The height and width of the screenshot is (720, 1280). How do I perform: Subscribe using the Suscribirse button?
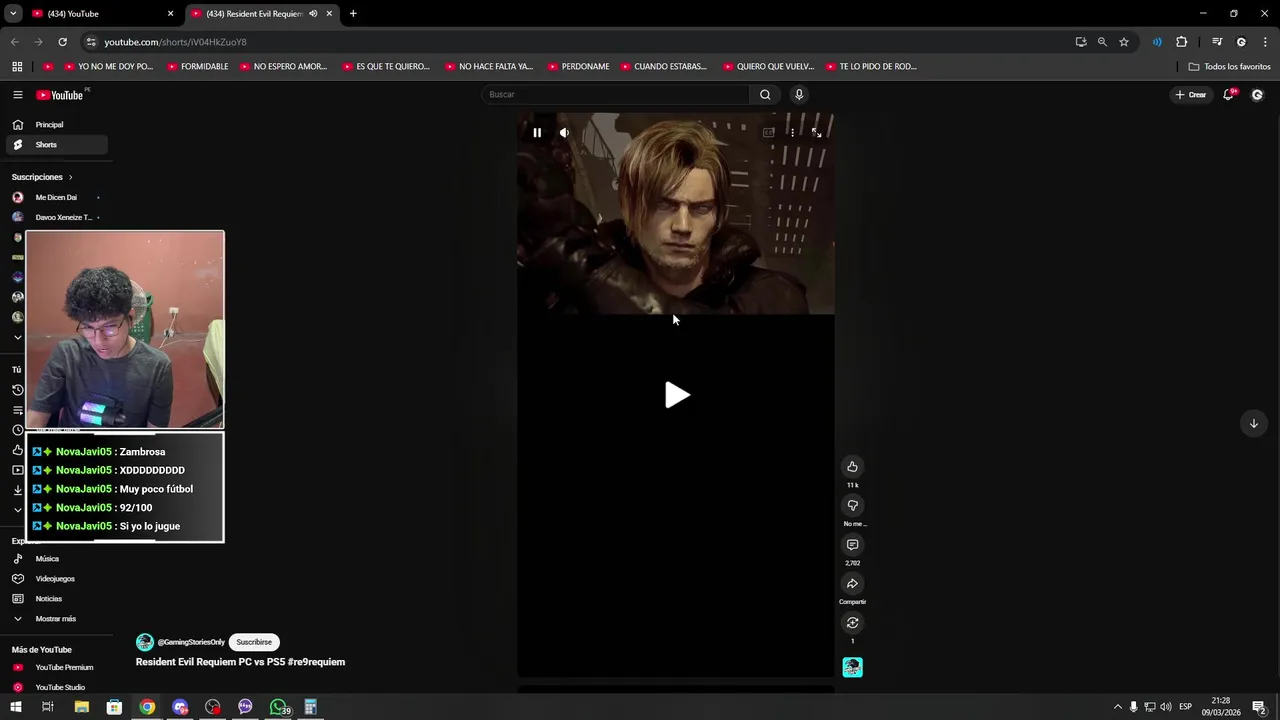pyautogui.click(x=254, y=642)
